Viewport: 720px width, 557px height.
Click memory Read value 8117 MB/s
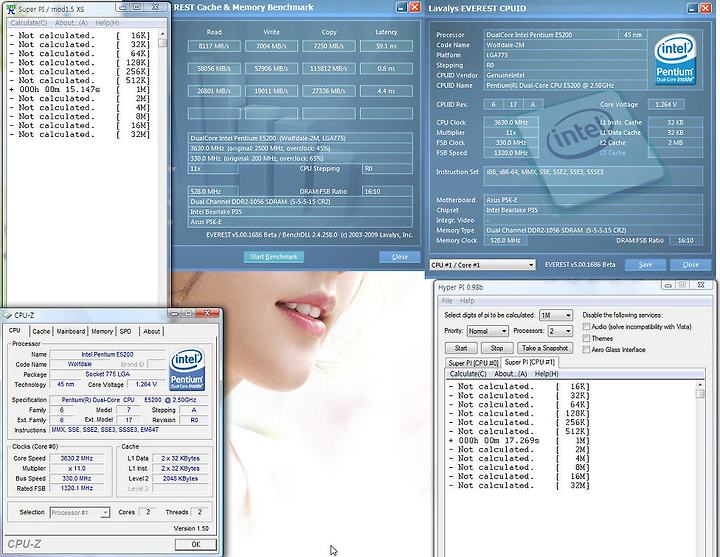pos(214,46)
